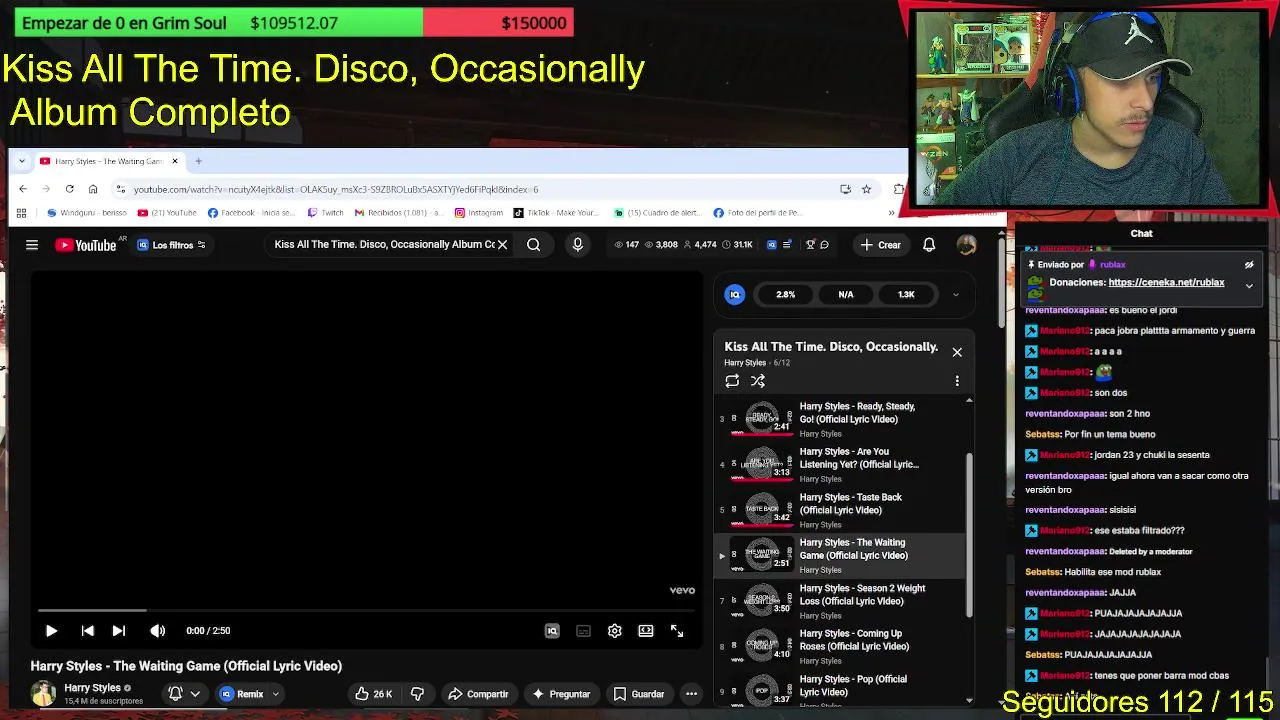Skip to the next video
This screenshot has width=1280, height=720.
coord(119,631)
